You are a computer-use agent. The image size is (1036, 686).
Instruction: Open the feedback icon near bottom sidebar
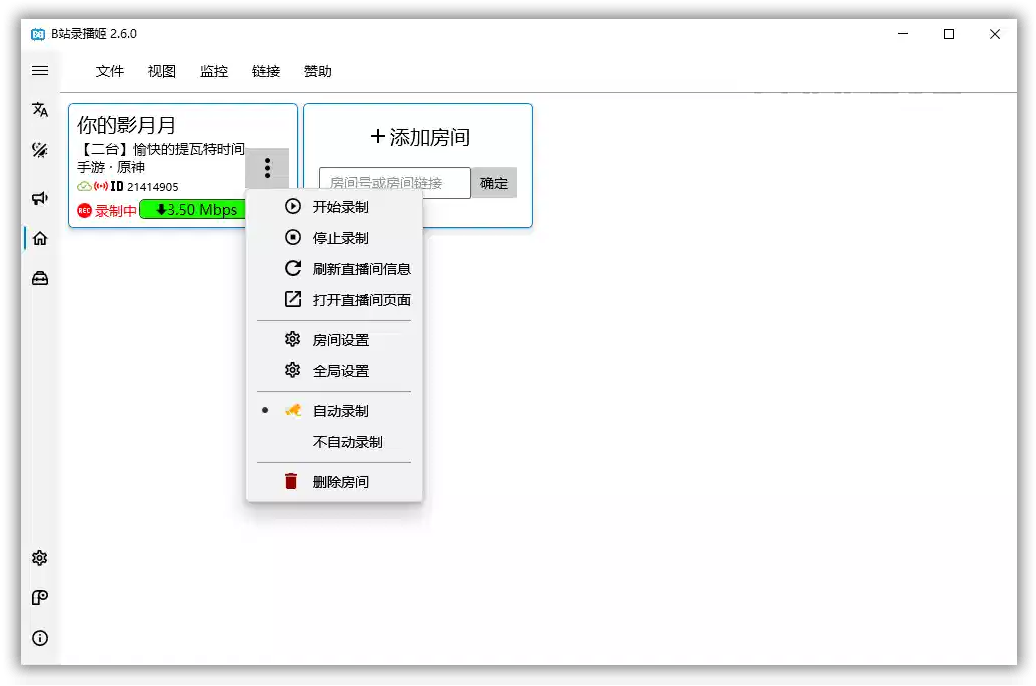tap(40, 598)
